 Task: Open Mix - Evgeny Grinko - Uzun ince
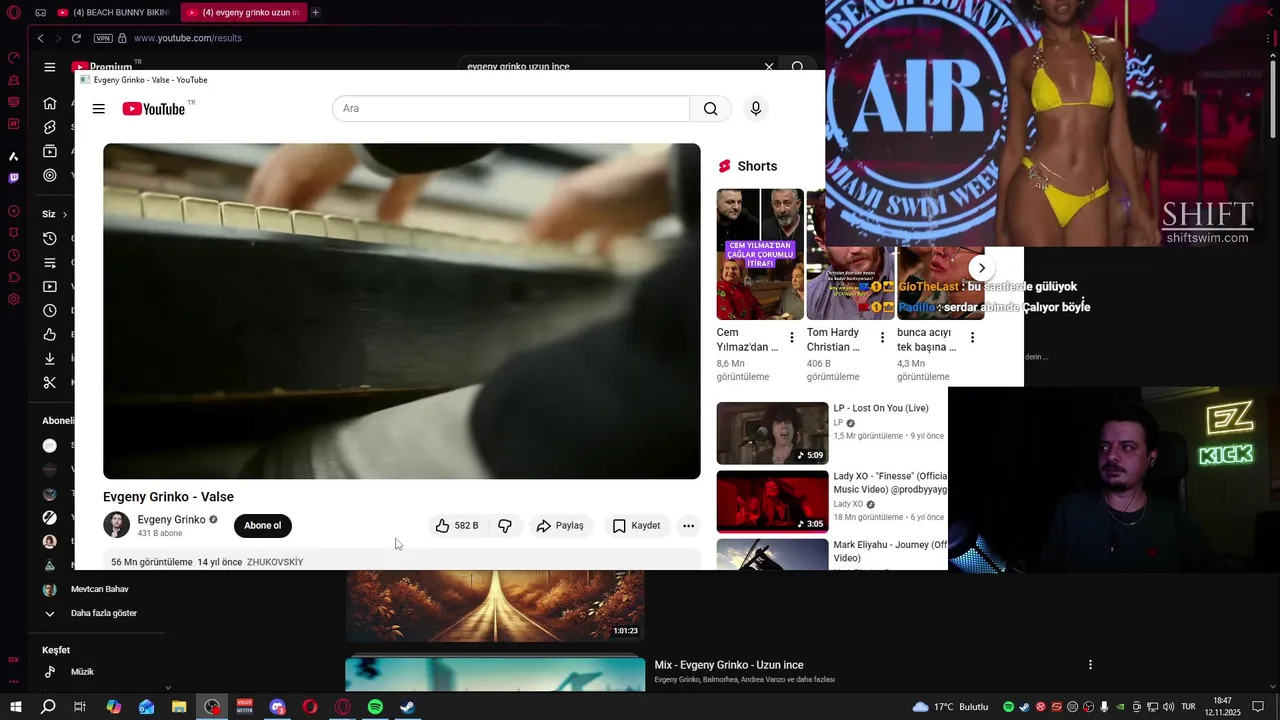pos(729,665)
